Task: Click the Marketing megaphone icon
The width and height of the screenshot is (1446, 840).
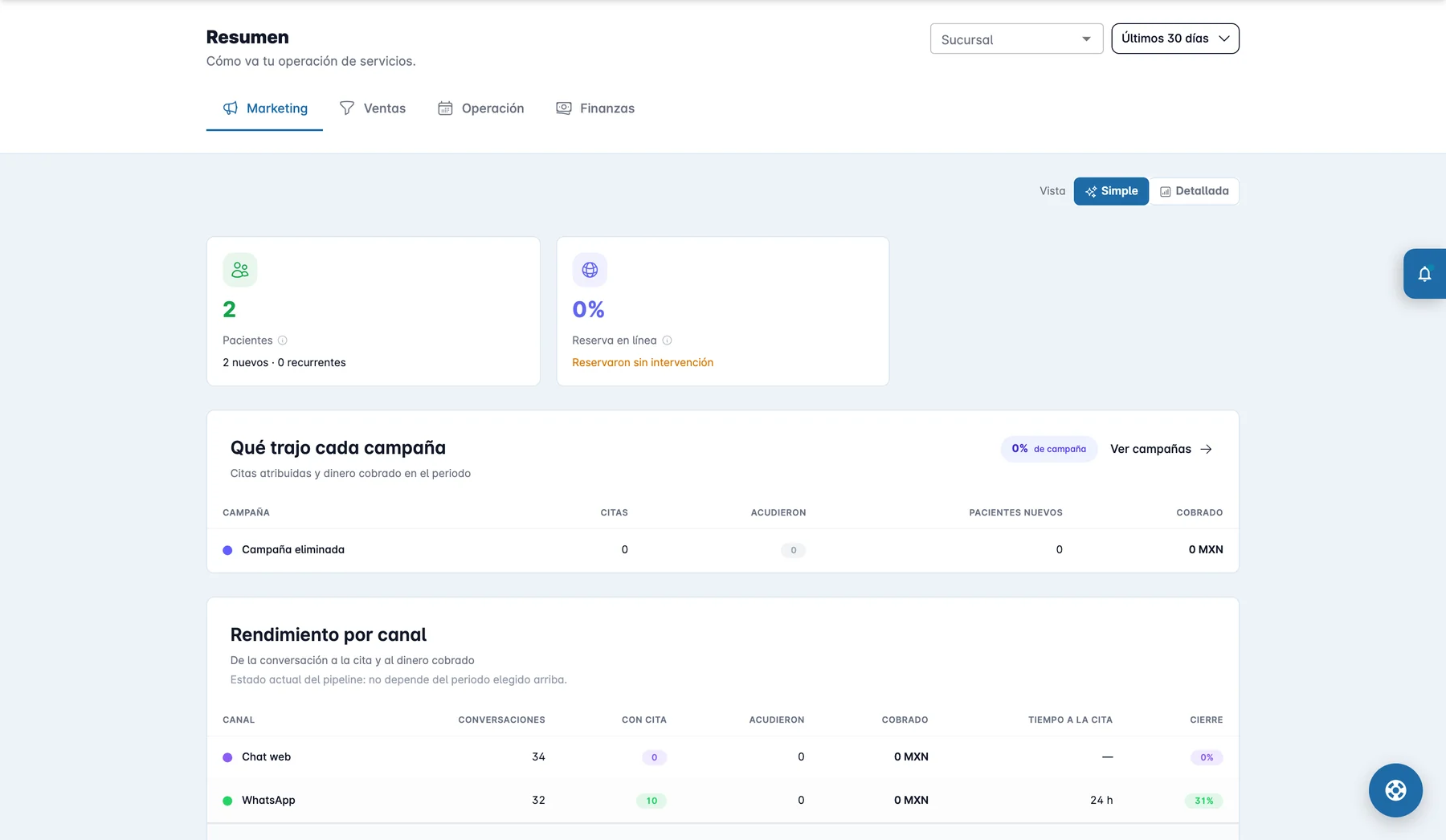Action: click(x=231, y=108)
